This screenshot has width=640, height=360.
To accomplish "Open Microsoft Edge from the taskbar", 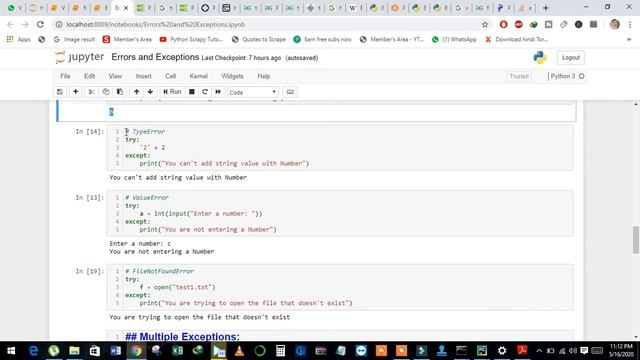I will (x=33, y=351).
